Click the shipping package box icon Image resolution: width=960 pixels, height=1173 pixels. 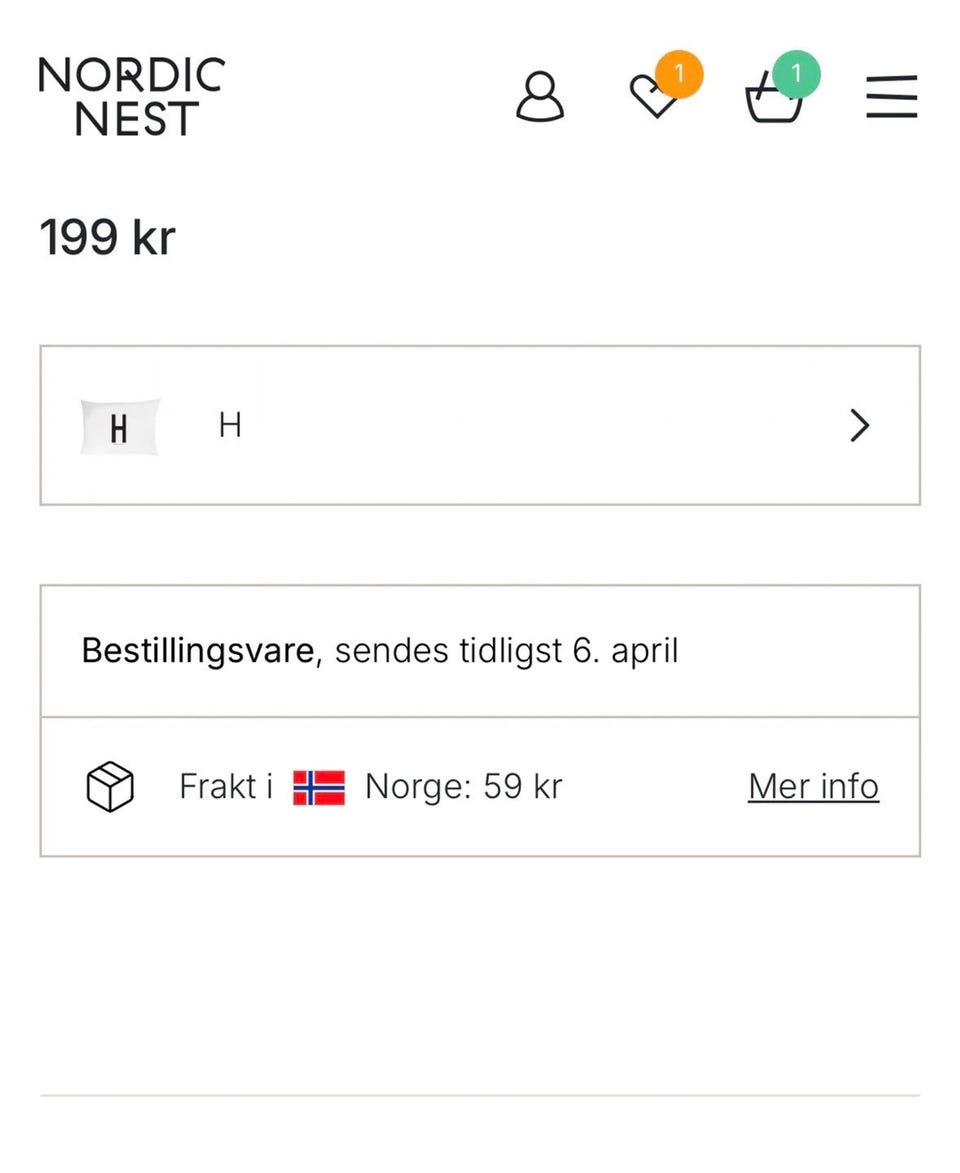tap(110, 787)
